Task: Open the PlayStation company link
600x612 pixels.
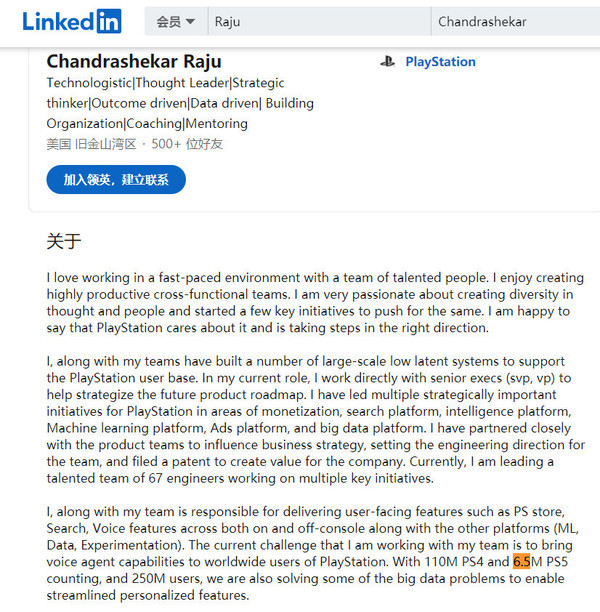Action: 440,62
